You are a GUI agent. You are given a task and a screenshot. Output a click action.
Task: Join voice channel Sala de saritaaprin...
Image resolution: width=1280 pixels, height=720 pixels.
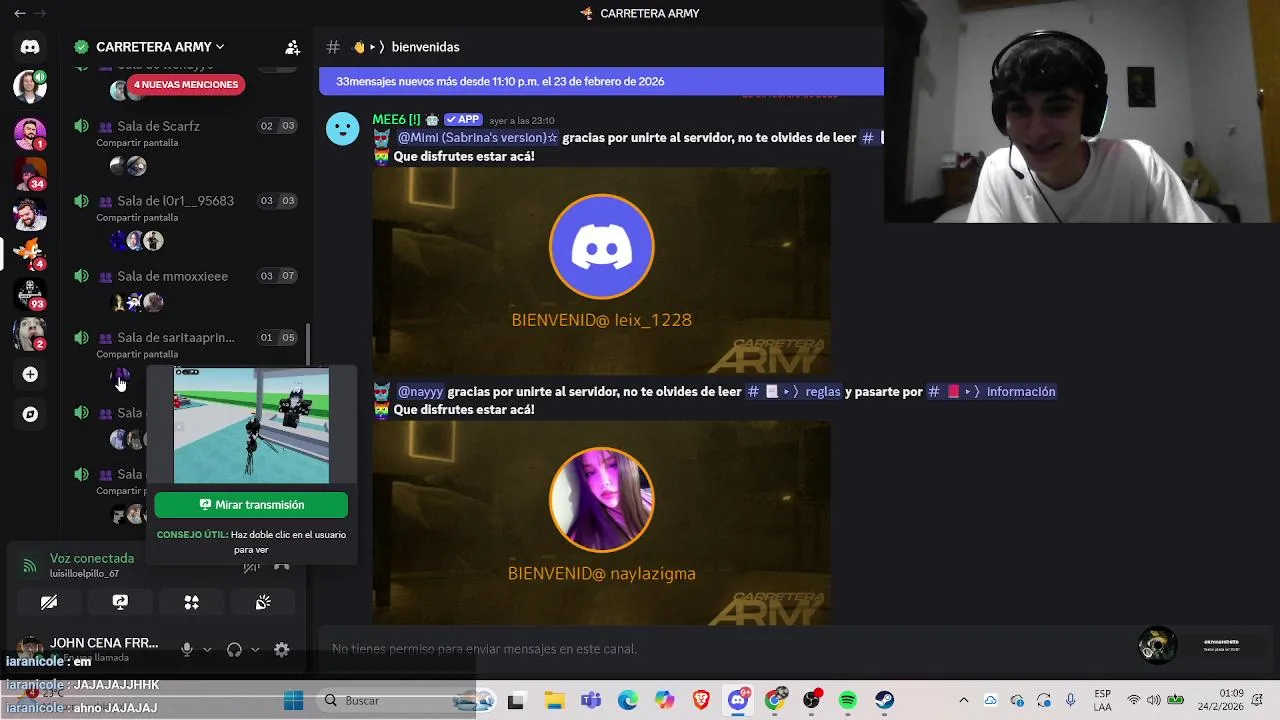(175, 338)
